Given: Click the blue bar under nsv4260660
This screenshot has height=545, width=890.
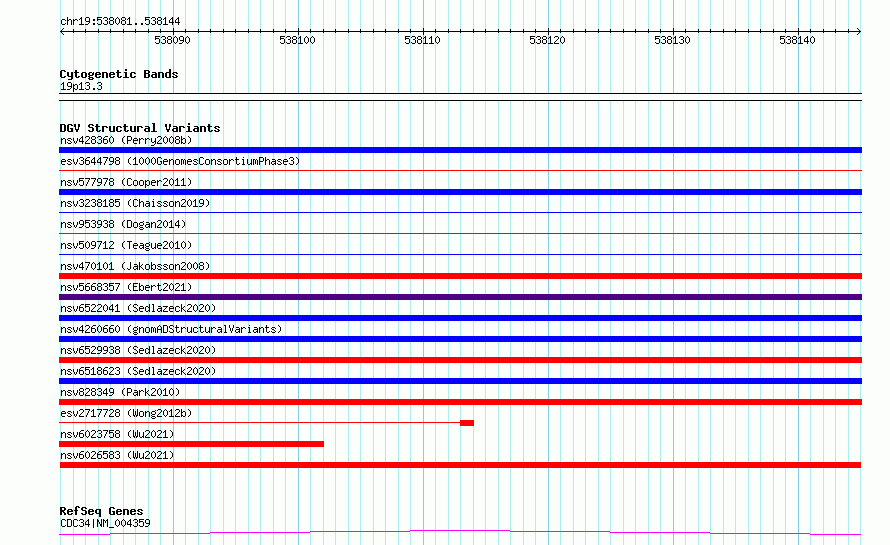Looking at the screenshot, I should click(x=460, y=339).
